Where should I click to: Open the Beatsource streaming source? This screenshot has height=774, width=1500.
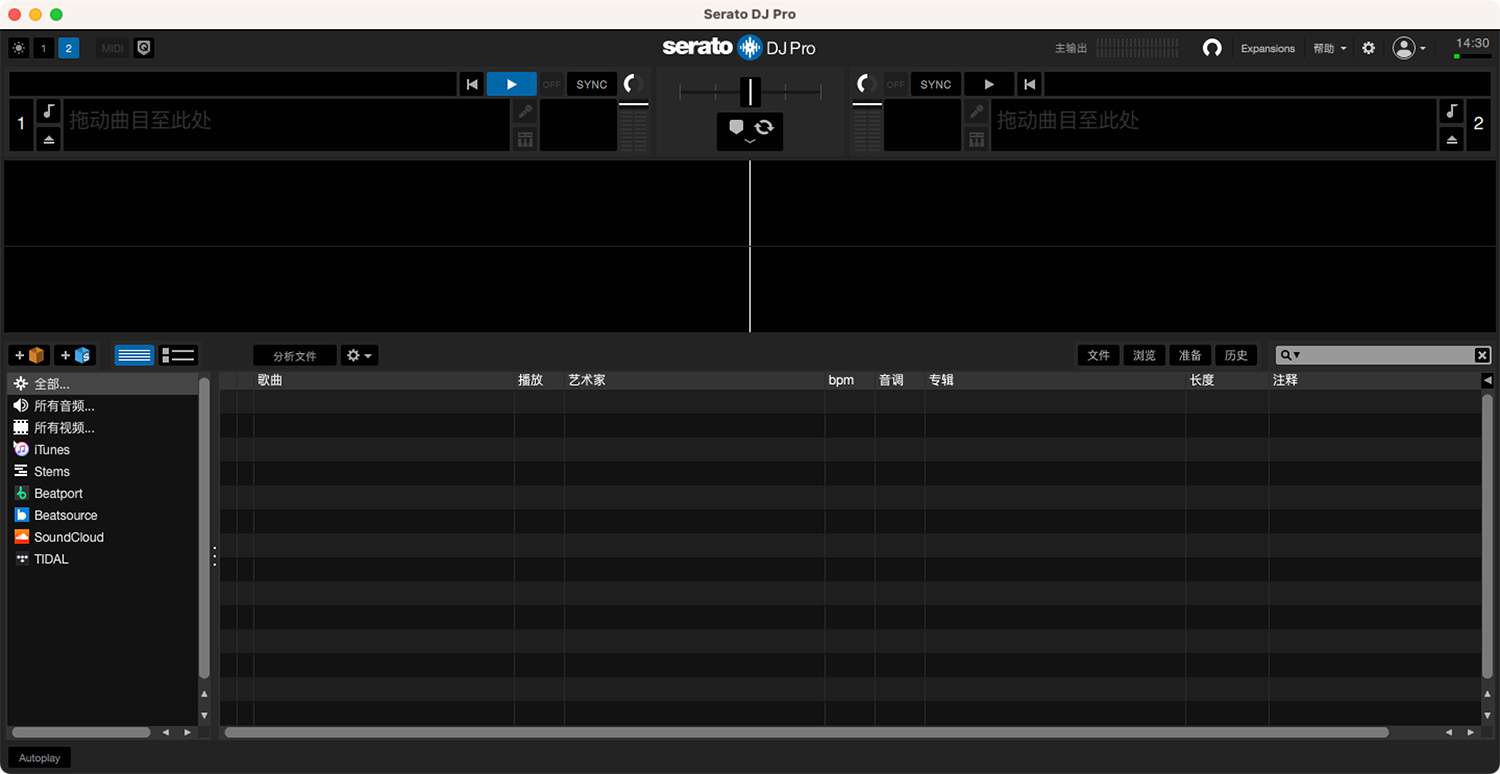103,516
